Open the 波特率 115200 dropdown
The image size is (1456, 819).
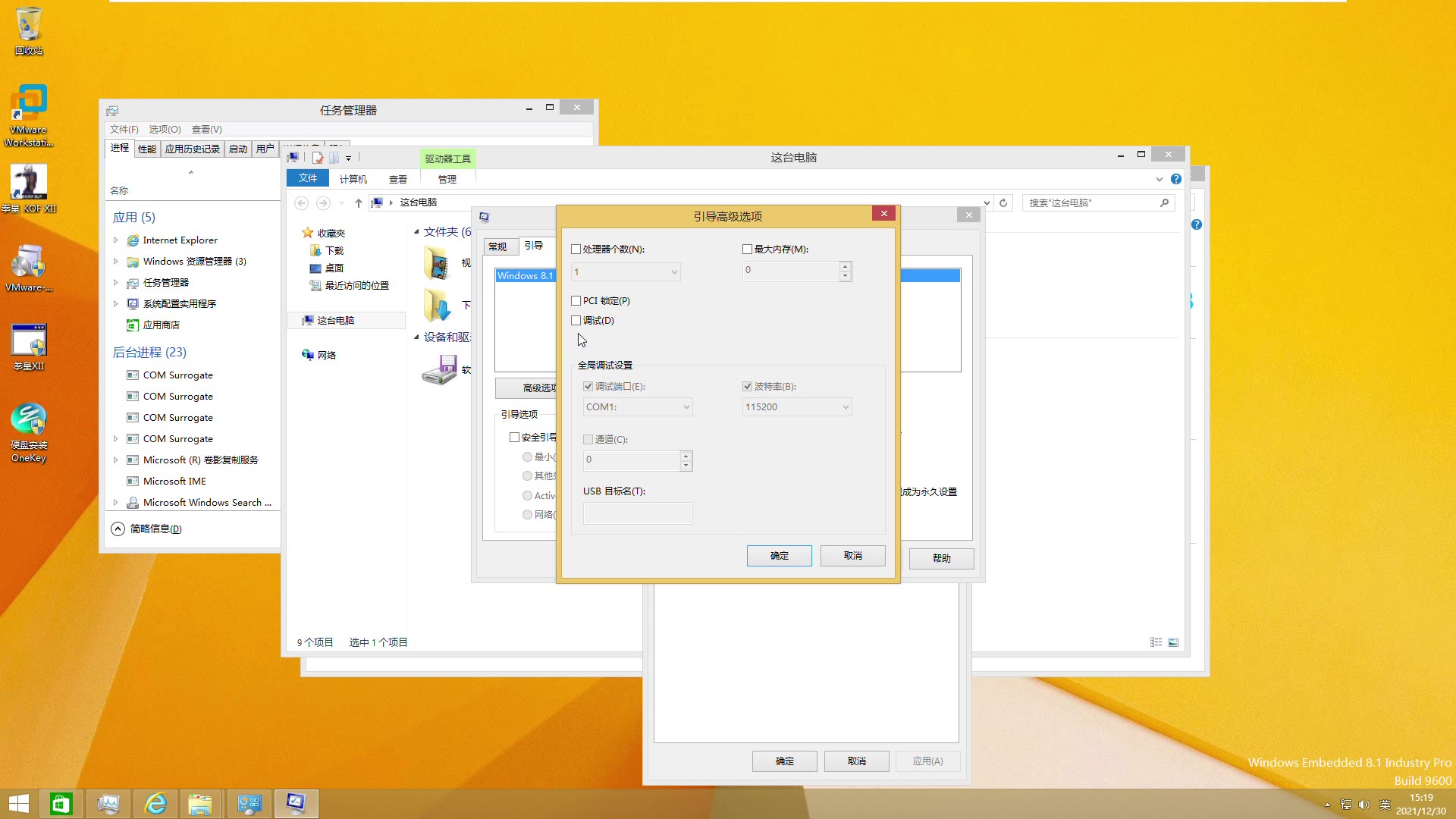point(844,407)
